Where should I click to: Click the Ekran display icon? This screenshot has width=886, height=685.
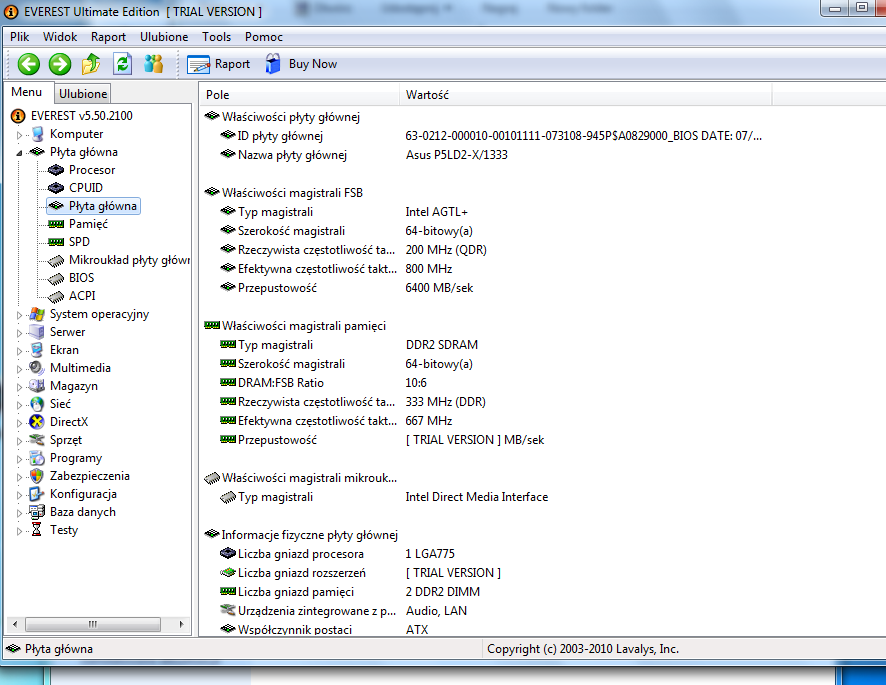pos(37,350)
